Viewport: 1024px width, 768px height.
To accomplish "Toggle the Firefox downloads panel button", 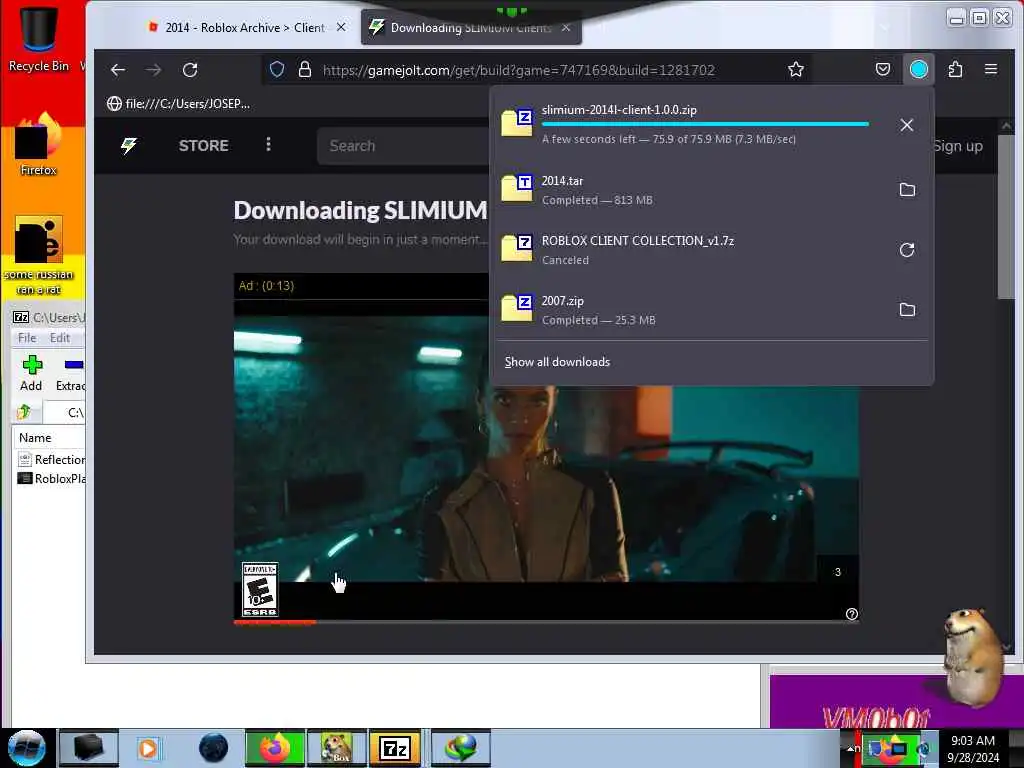I will pyautogui.click(x=919, y=69).
